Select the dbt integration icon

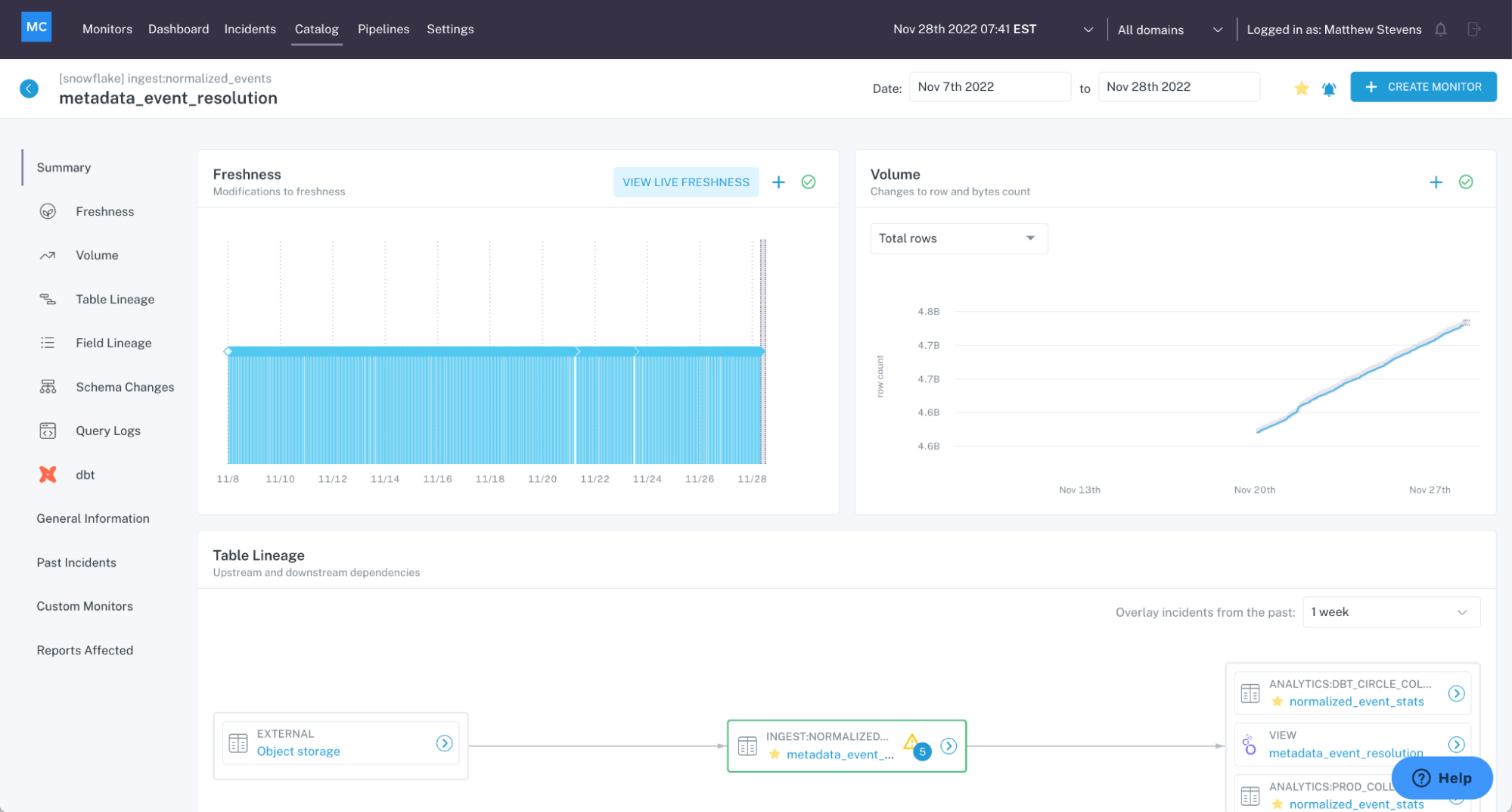point(48,474)
